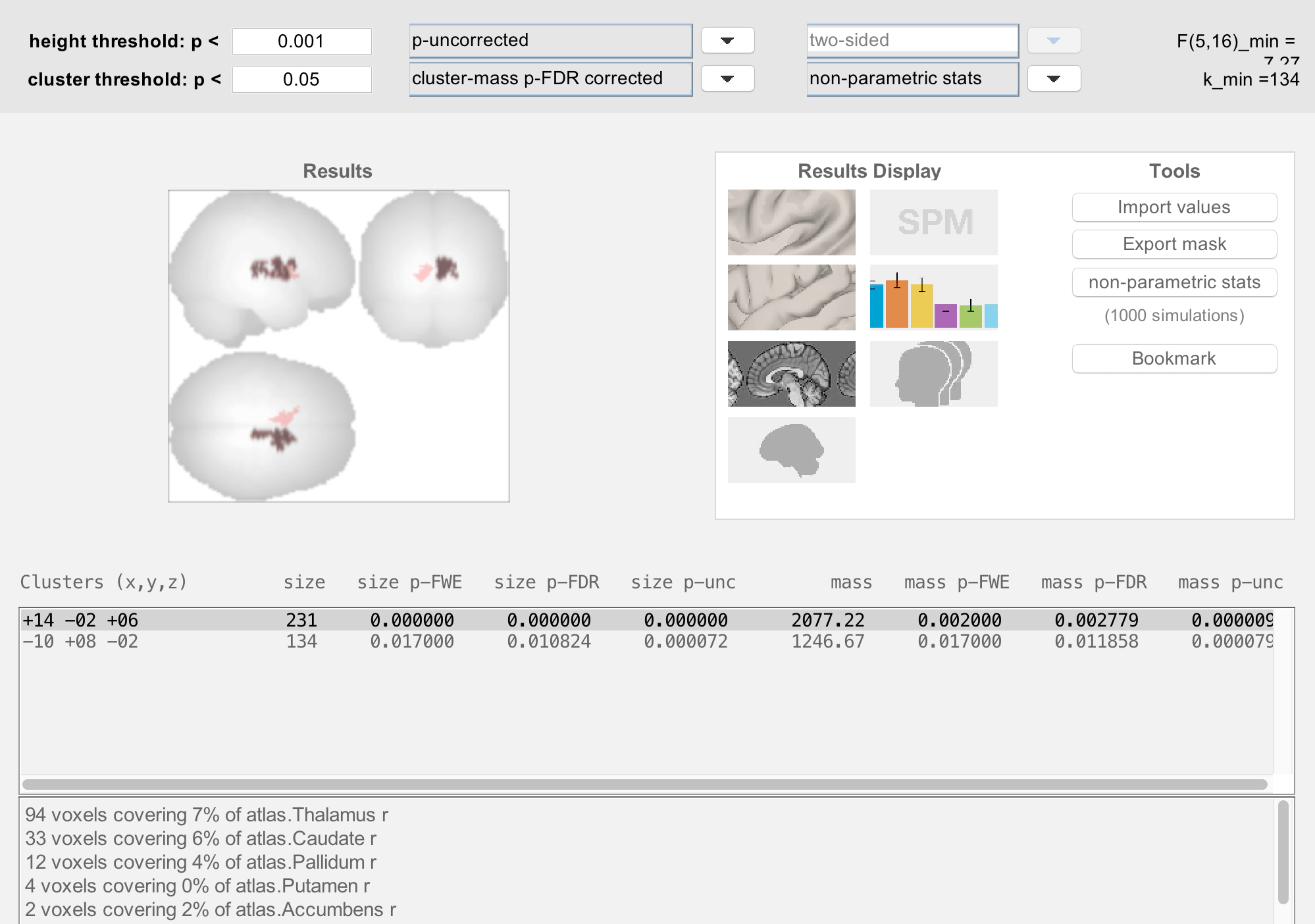This screenshot has width=1315, height=924.
Task: Click the Import values button
Action: pyautogui.click(x=1173, y=207)
